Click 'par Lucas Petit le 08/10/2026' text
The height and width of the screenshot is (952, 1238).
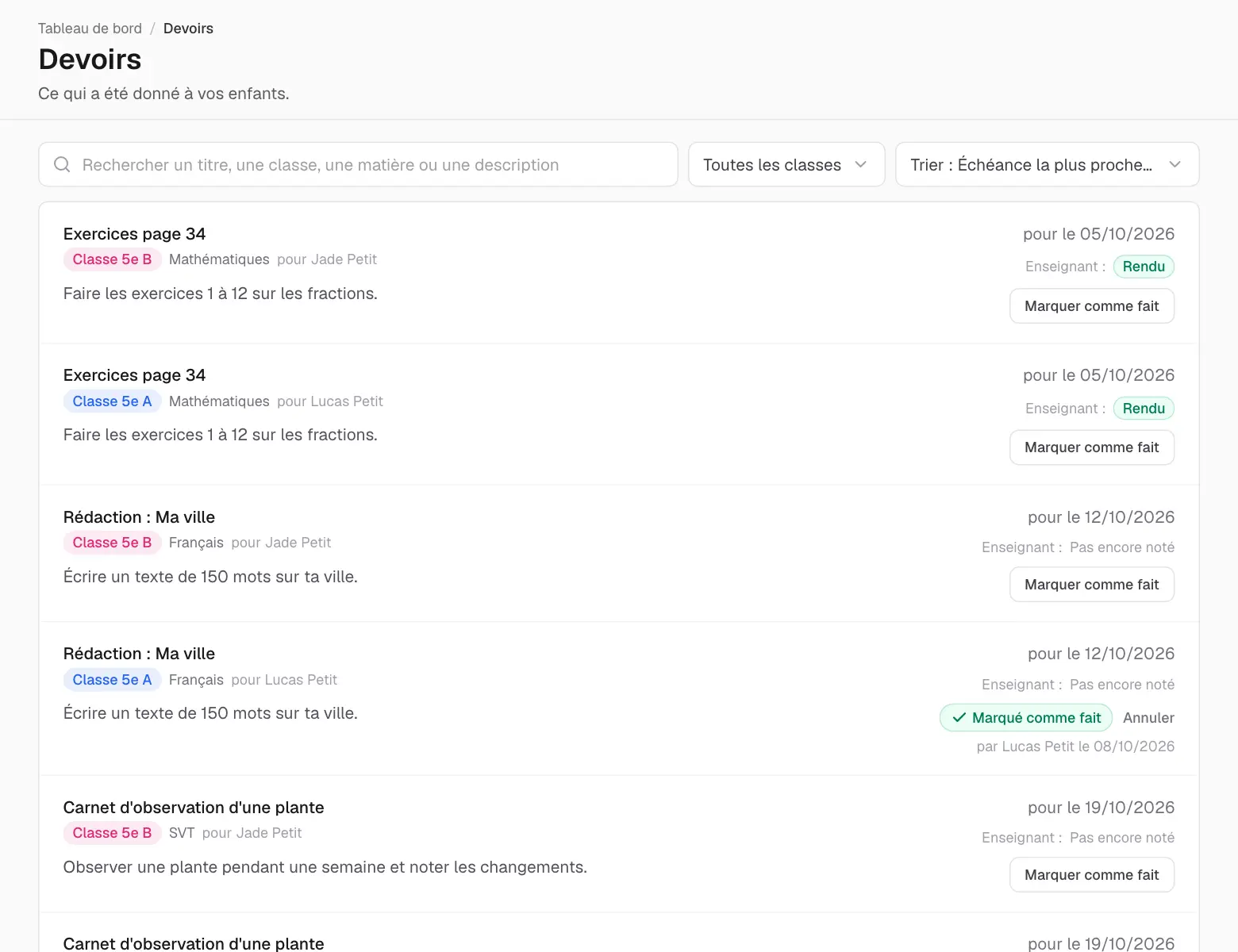pos(1075,747)
